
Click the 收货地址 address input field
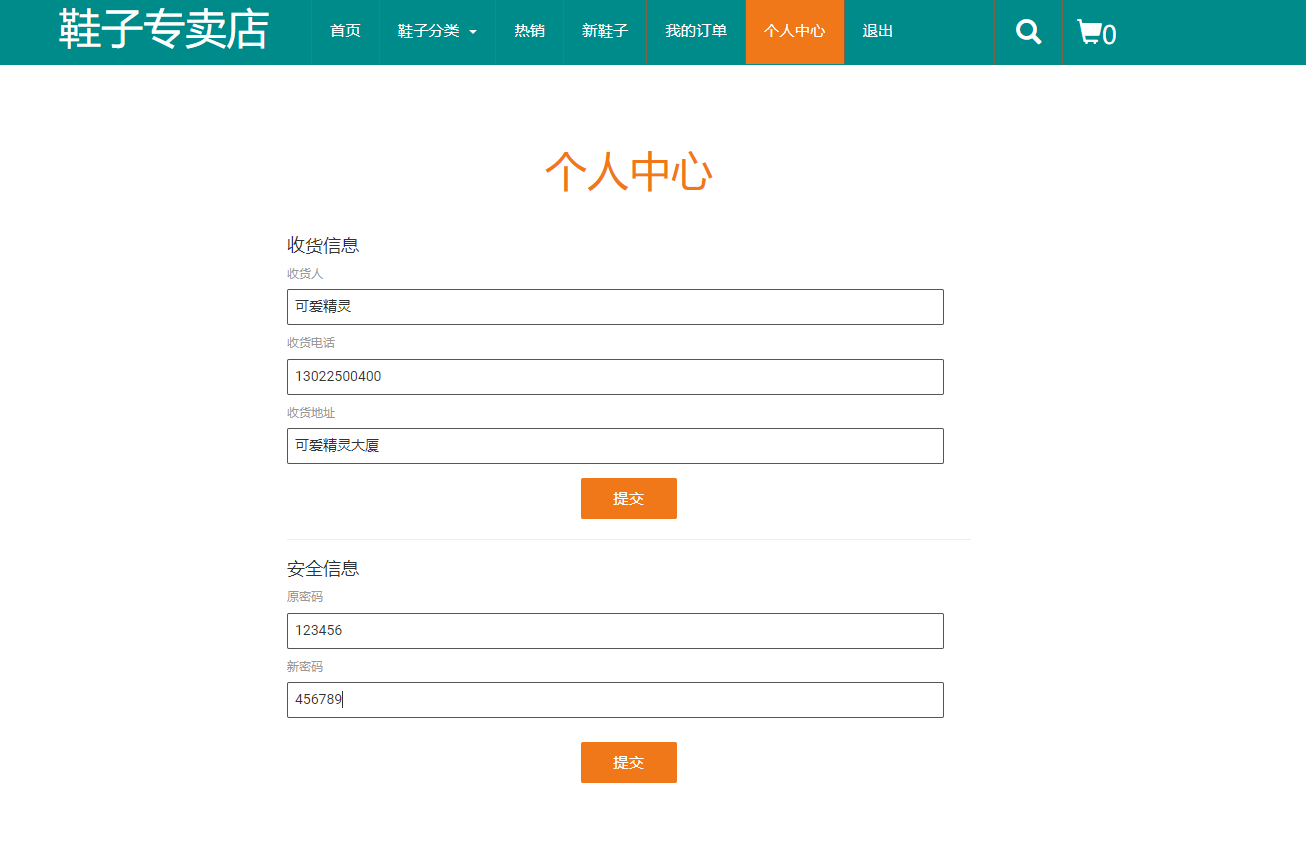[614, 446]
